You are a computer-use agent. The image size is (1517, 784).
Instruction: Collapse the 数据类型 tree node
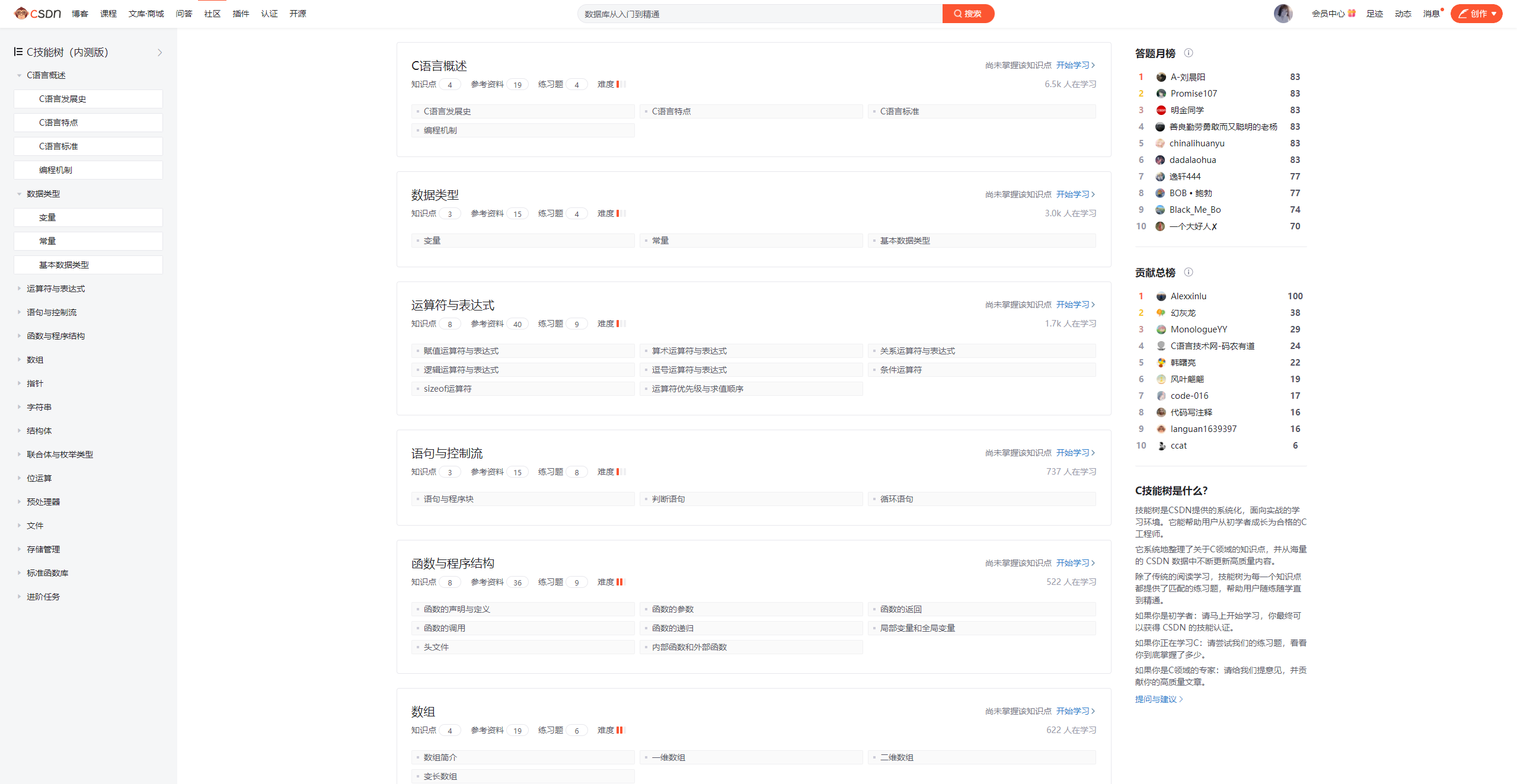[x=19, y=194]
